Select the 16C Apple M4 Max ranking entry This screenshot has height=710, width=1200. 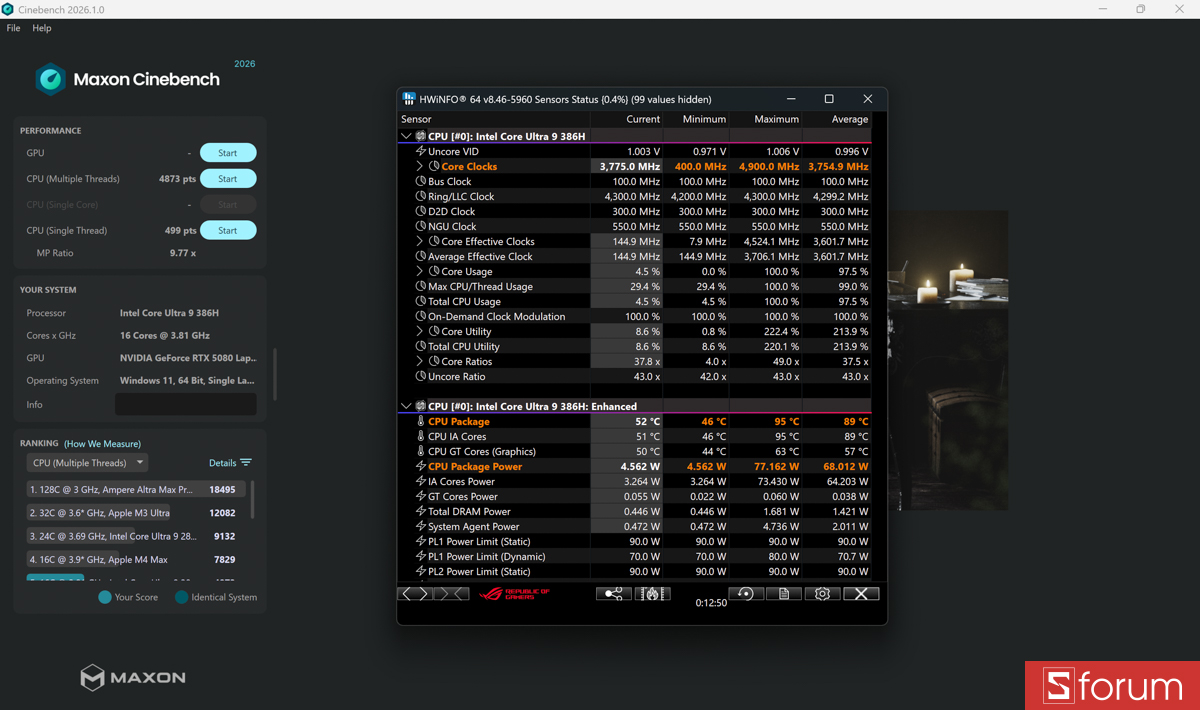point(136,560)
